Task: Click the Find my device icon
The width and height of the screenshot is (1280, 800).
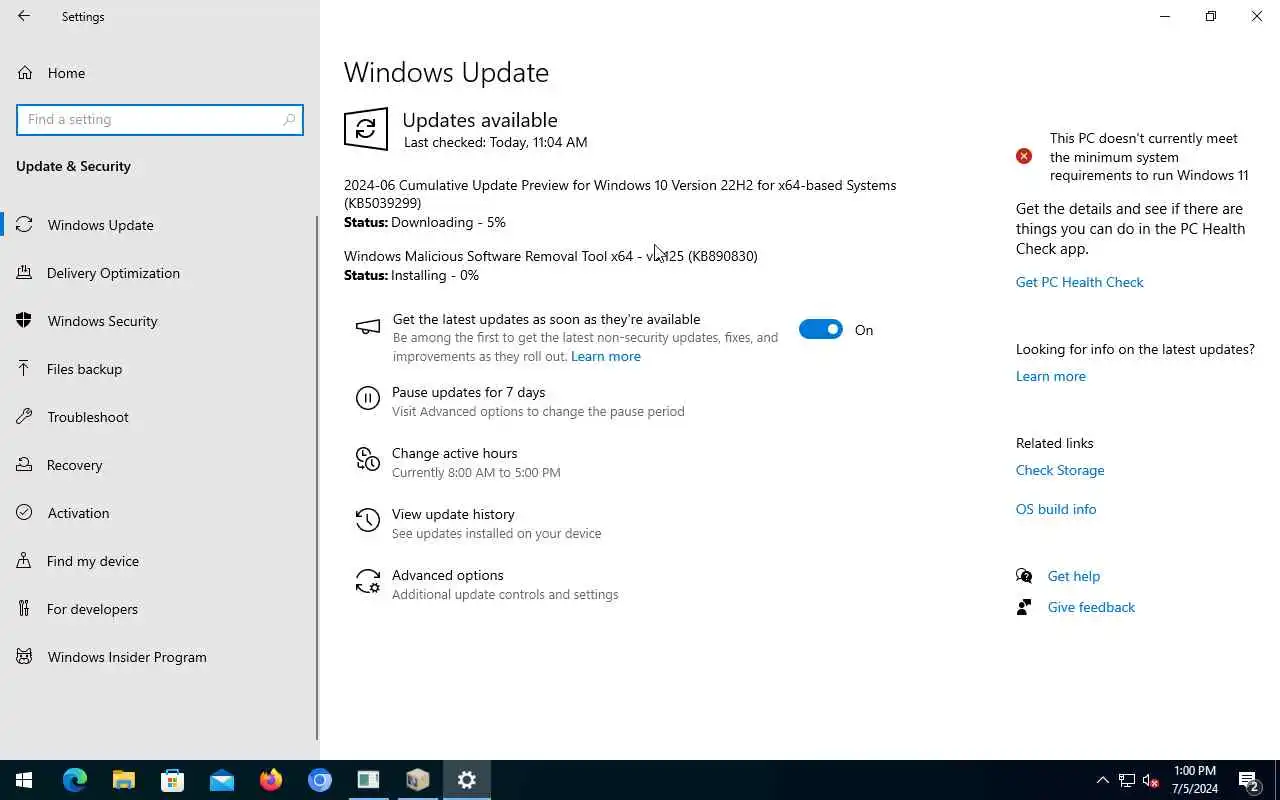Action: tap(25, 561)
